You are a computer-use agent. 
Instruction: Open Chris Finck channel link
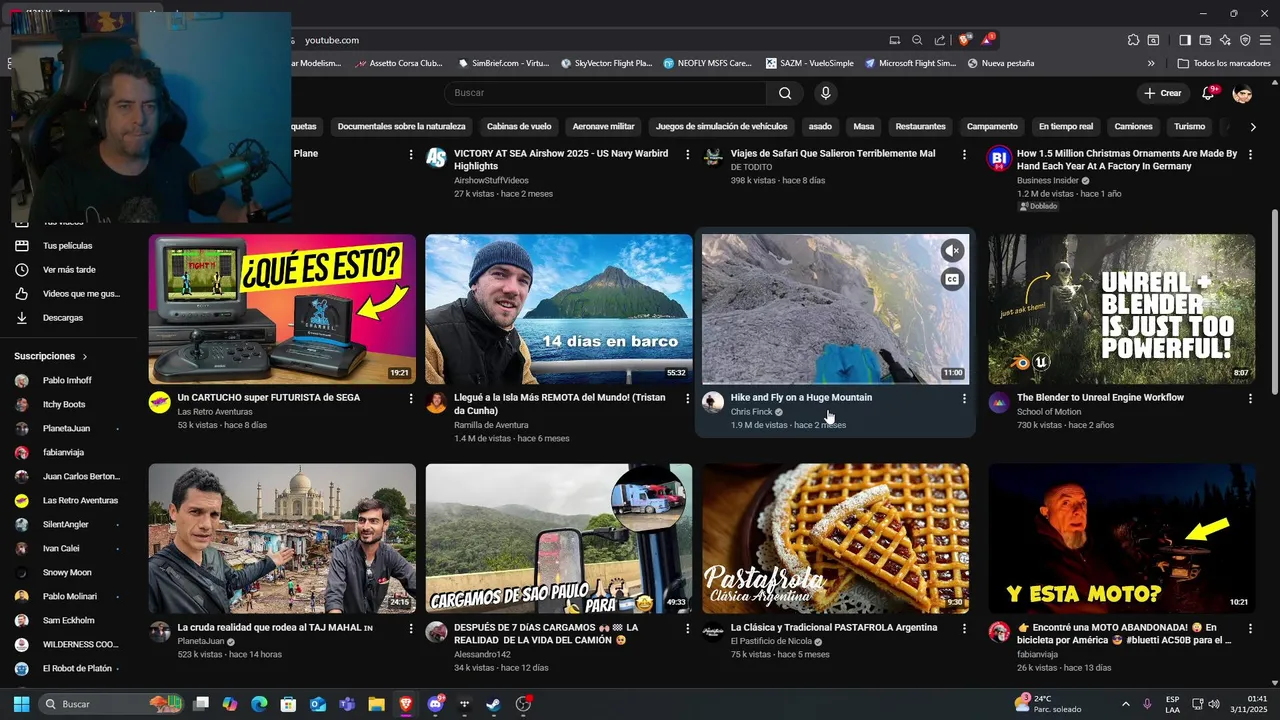pyautogui.click(x=751, y=412)
